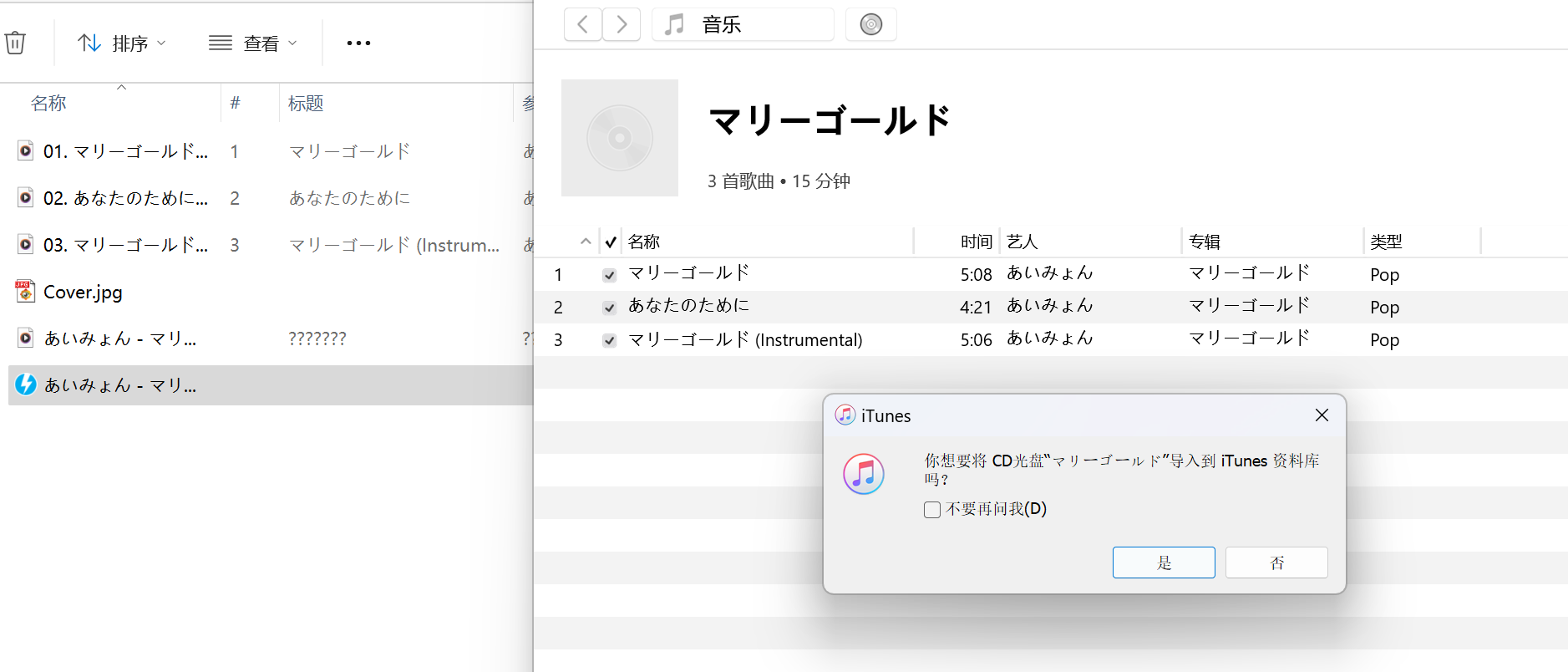Open the 查看 view dropdown
Viewport: 1568px width, 672px height.
click(x=253, y=43)
